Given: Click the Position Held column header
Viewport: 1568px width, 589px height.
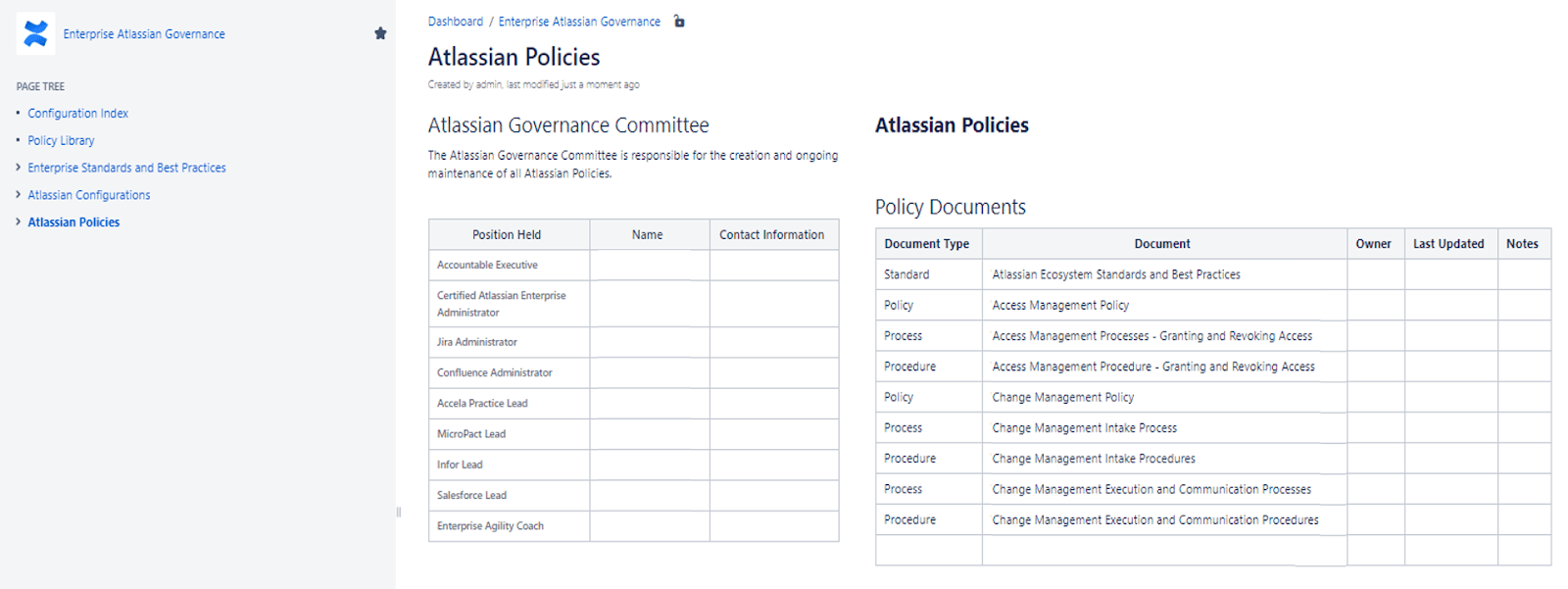Looking at the screenshot, I should tap(509, 234).
